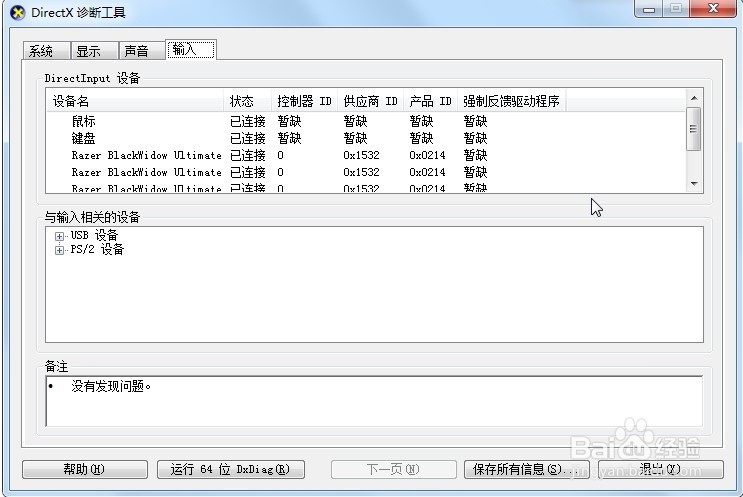Click 0x0214 product ID in first Razer row
The width and height of the screenshot is (743, 497).
coord(427,155)
